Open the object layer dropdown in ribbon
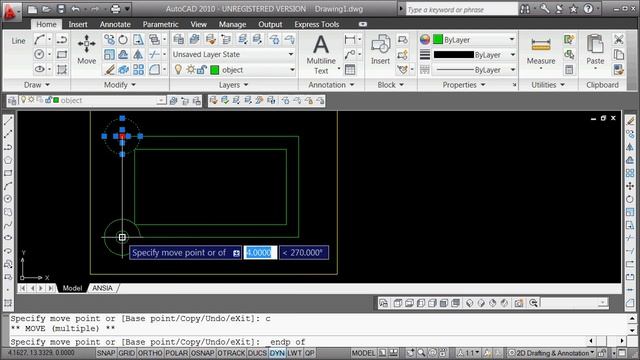The image size is (640, 360). point(292,70)
